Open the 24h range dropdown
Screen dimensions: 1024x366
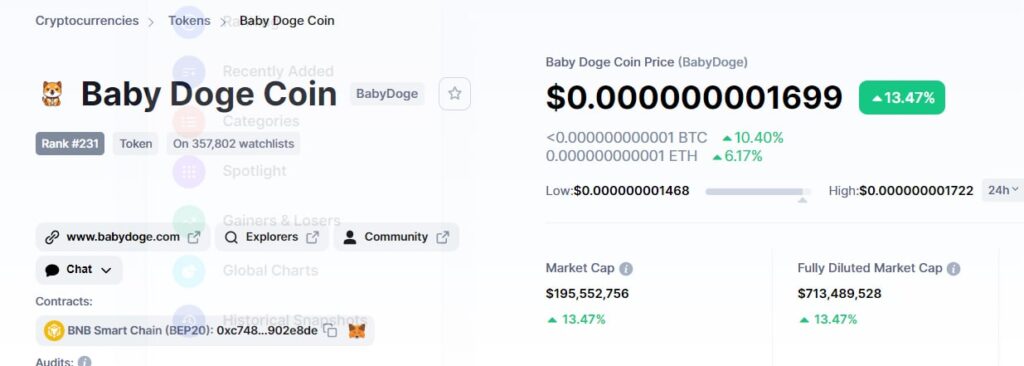coord(1003,190)
